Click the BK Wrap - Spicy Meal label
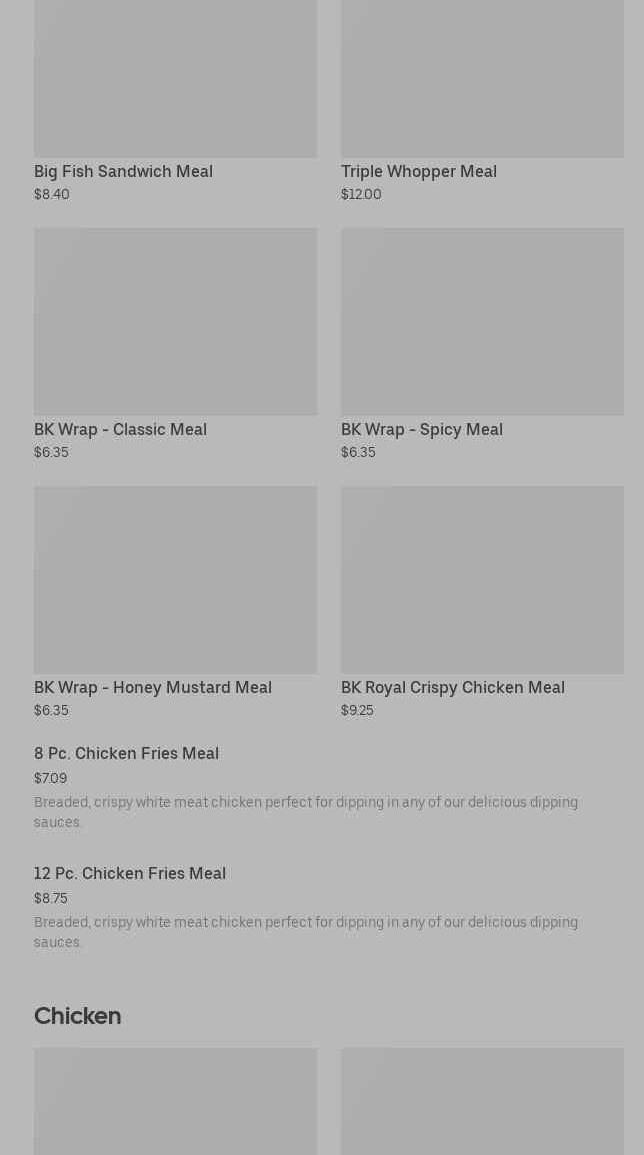Screen dimensions: 644x1155 (421, 430)
